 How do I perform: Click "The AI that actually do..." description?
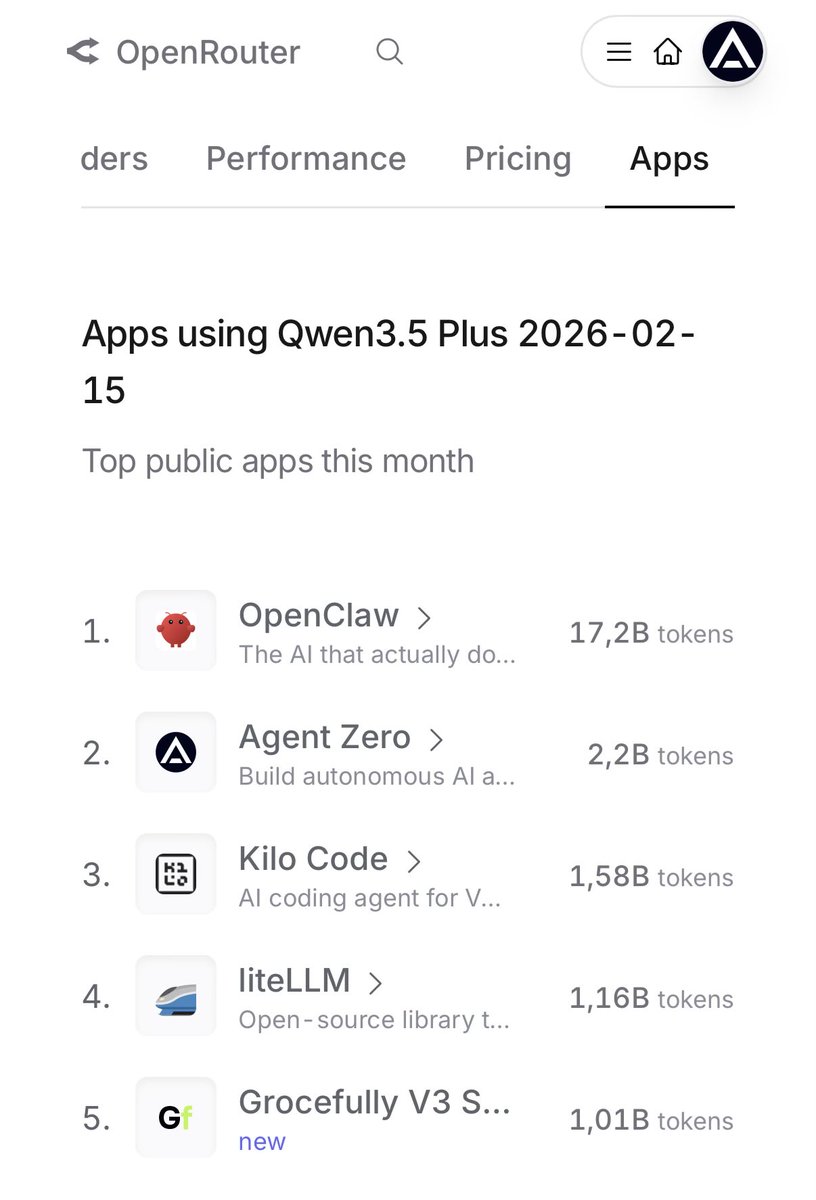(x=377, y=655)
